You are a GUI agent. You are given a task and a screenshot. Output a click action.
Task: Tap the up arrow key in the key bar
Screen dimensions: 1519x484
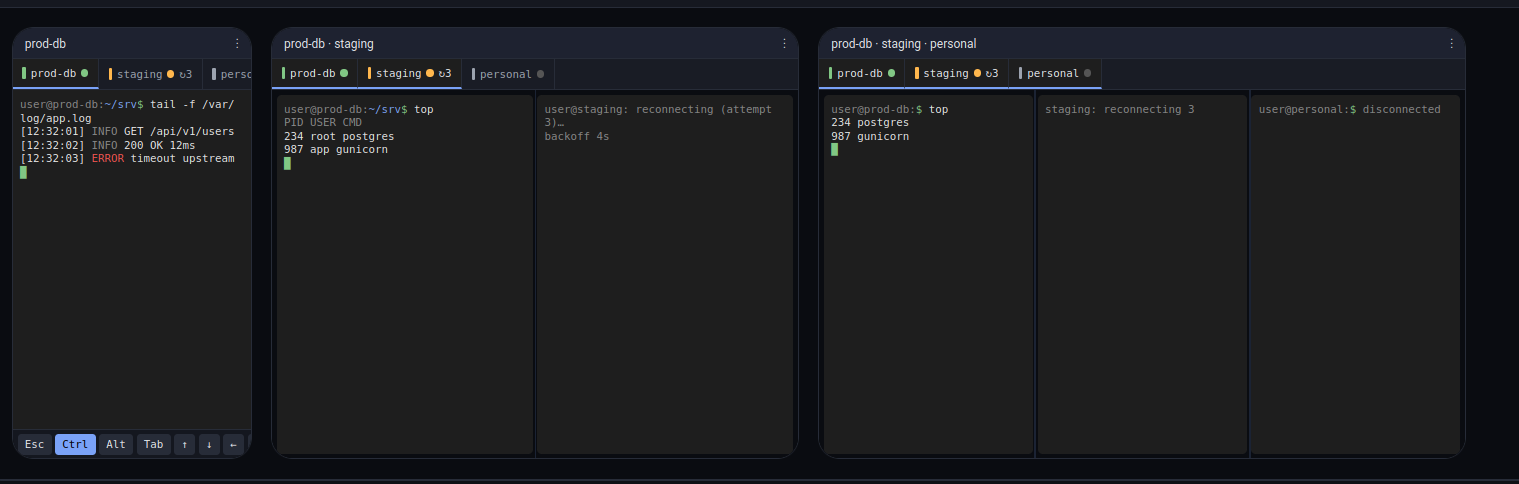click(184, 444)
